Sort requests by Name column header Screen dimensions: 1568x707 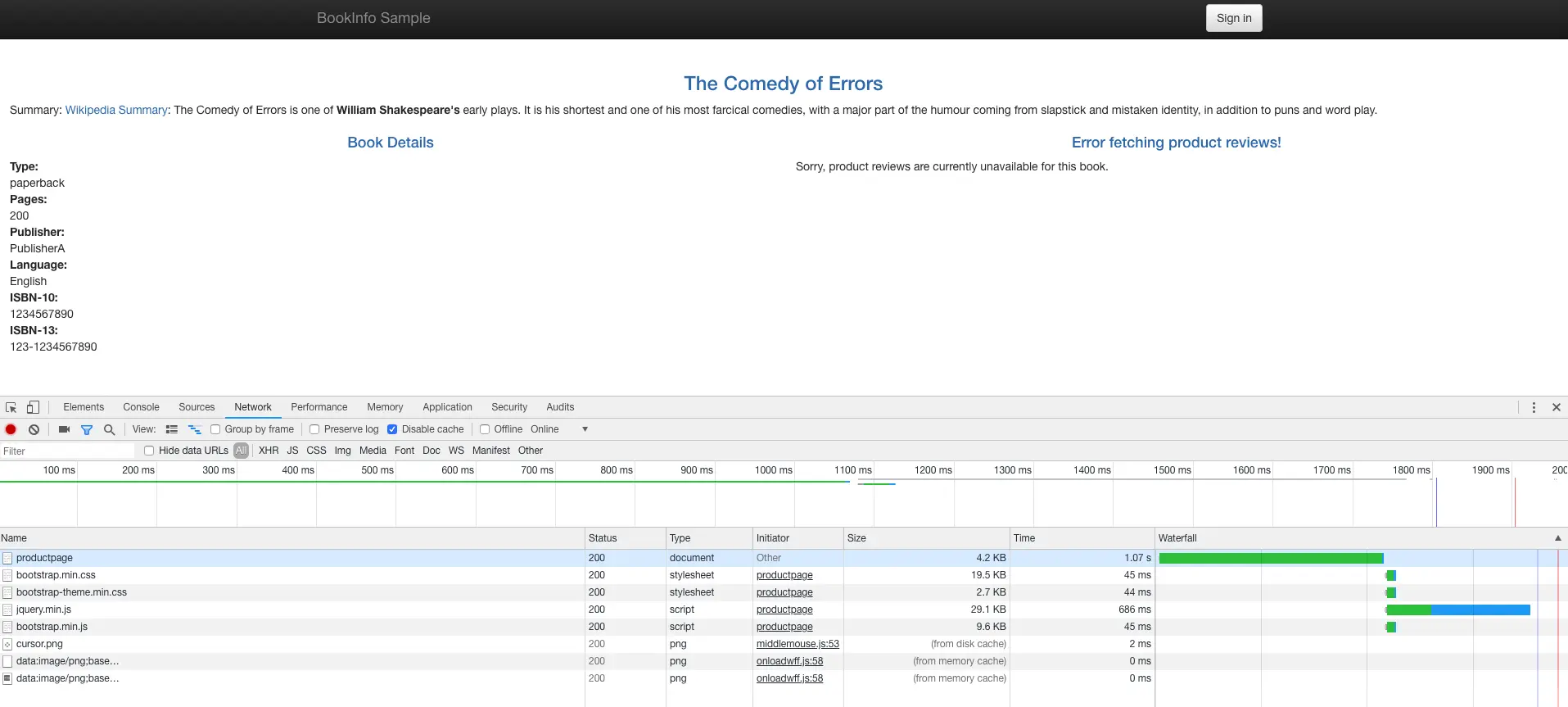pos(292,538)
